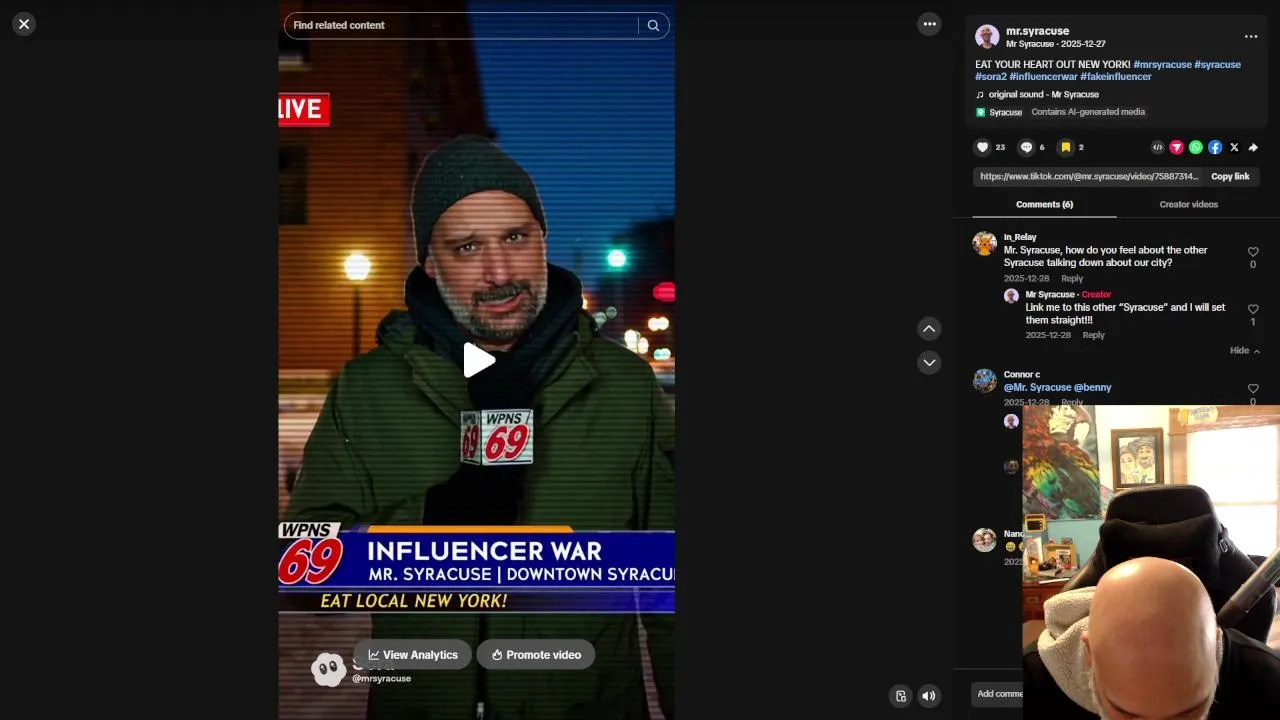Image resolution: width=1280 pixels, height=720 pixels.
Task: Click the View Analytics button
Action: point(412,655)
